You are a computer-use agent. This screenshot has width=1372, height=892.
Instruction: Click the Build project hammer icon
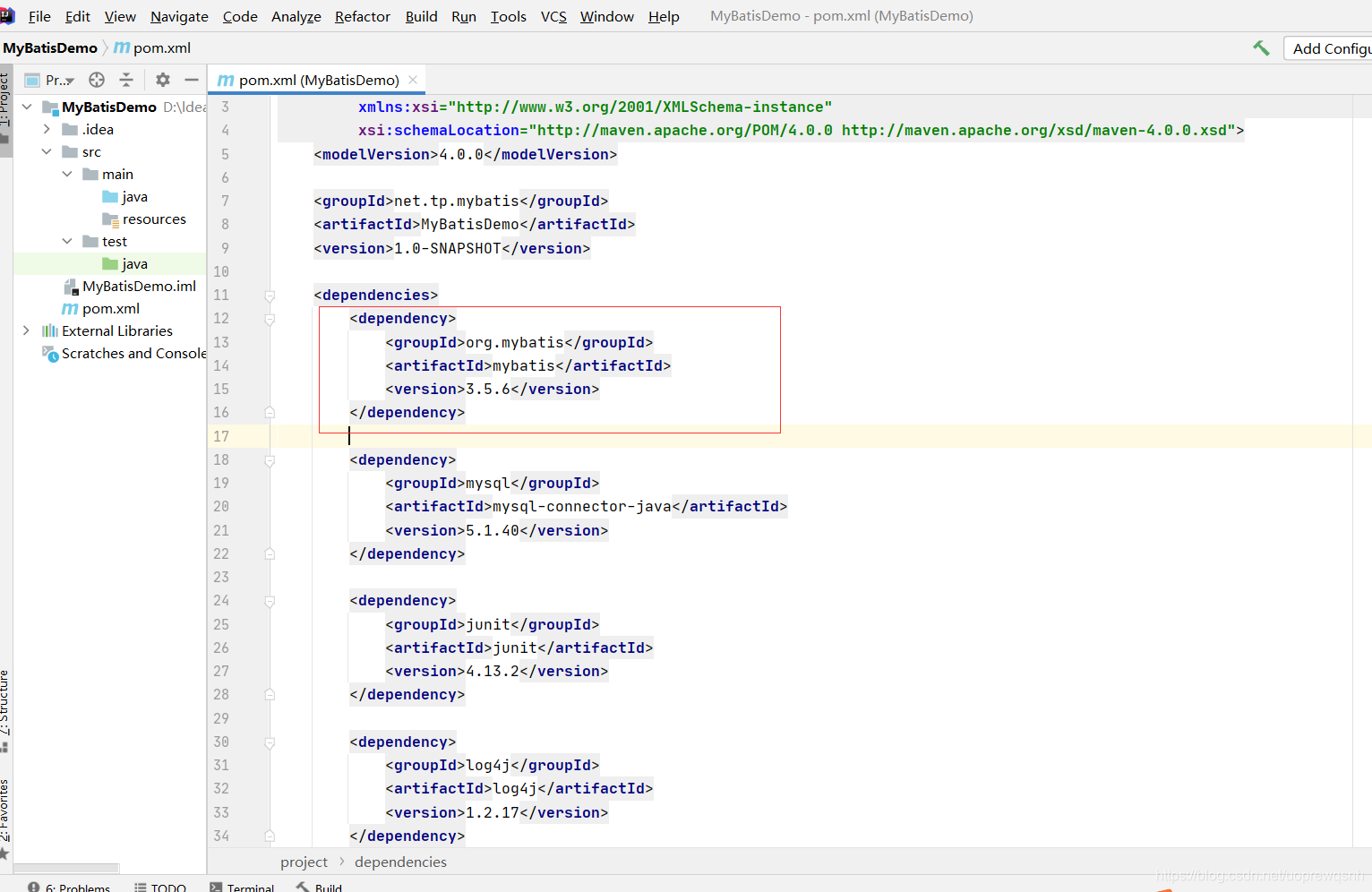click(x=1261, y=48)
